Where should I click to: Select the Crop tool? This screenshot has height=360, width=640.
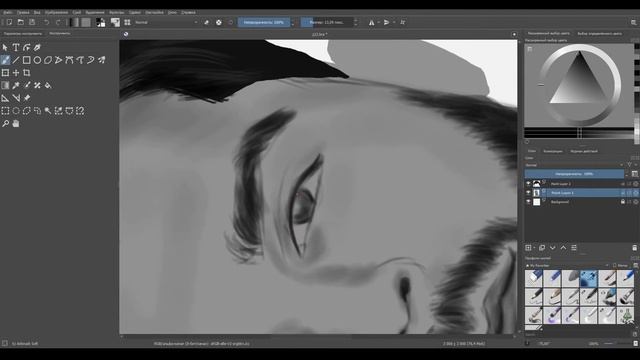27,73
